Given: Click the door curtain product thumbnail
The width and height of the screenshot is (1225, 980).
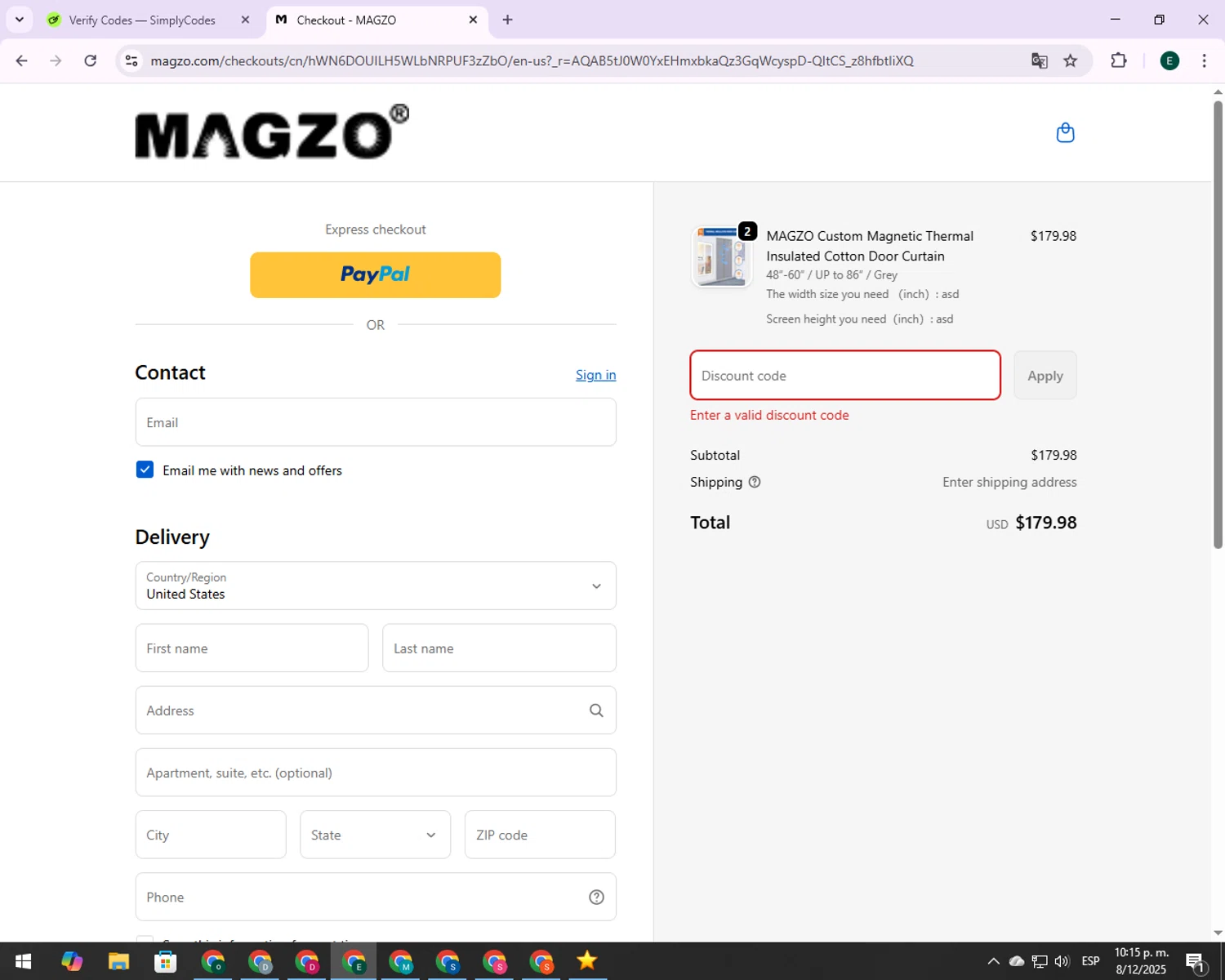Looking at the screenshot, I should pyautogui.click(x=720, y=257).
